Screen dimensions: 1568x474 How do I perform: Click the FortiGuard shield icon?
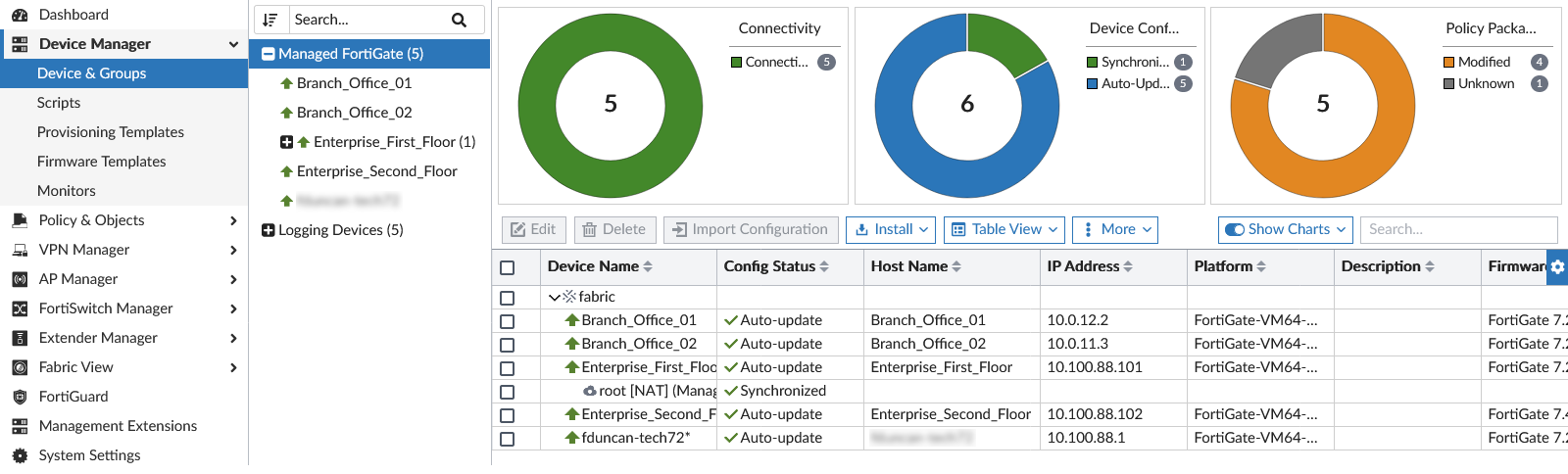pyautogui.click(x=20, y=397)
